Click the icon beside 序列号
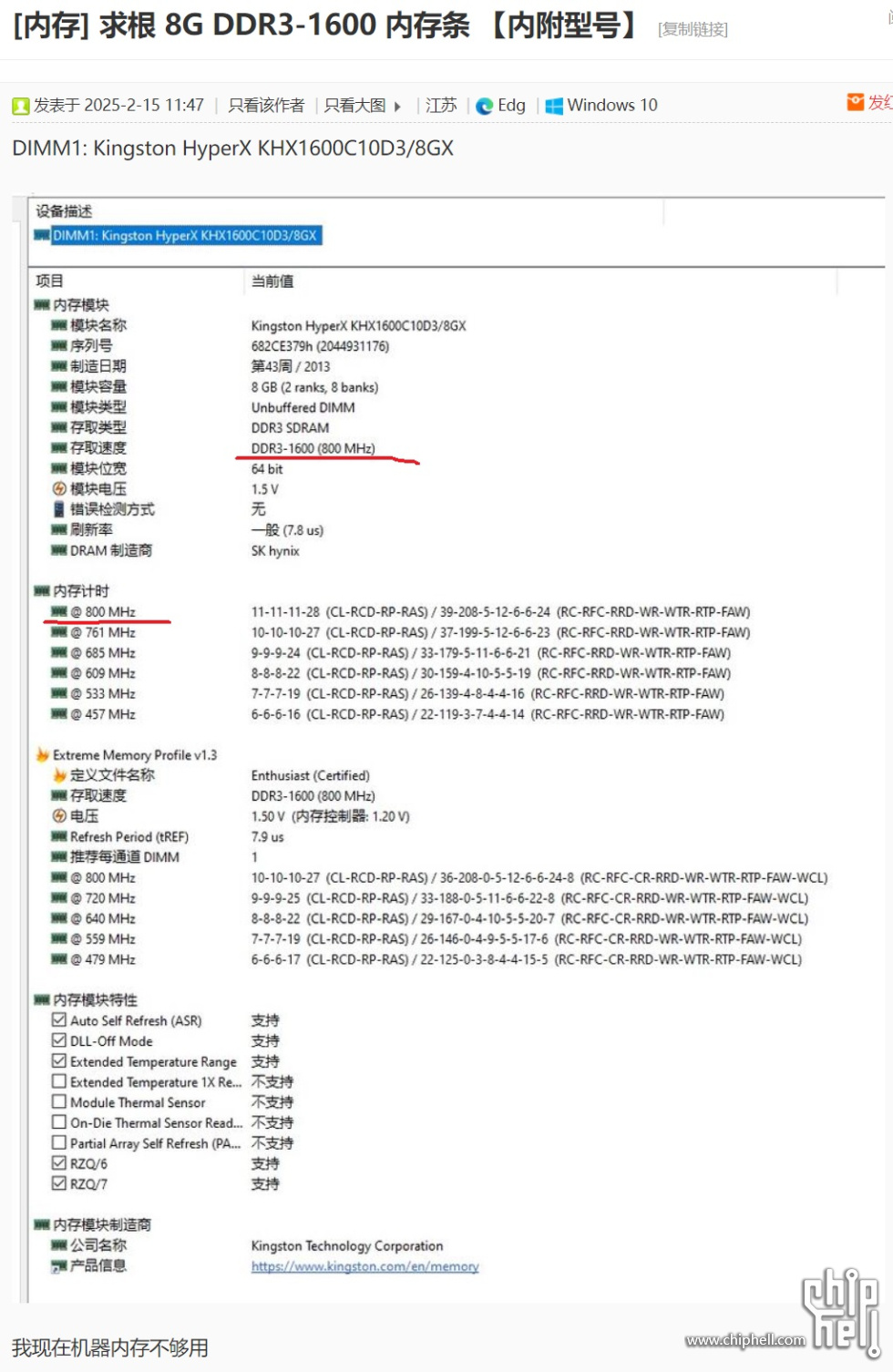The width and height of the screenshot is (893, 1372). pyautogui.click(x=59, y=345)
